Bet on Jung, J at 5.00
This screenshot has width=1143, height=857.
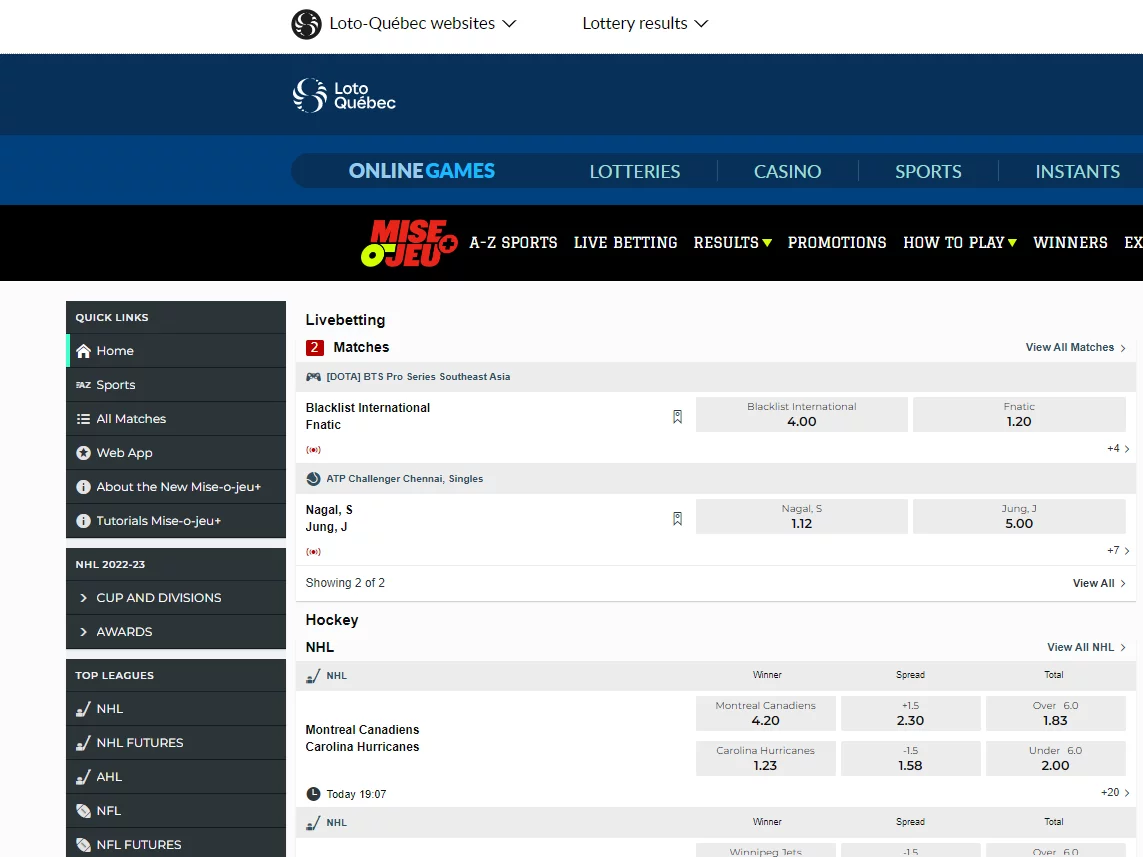point(1019,517)
